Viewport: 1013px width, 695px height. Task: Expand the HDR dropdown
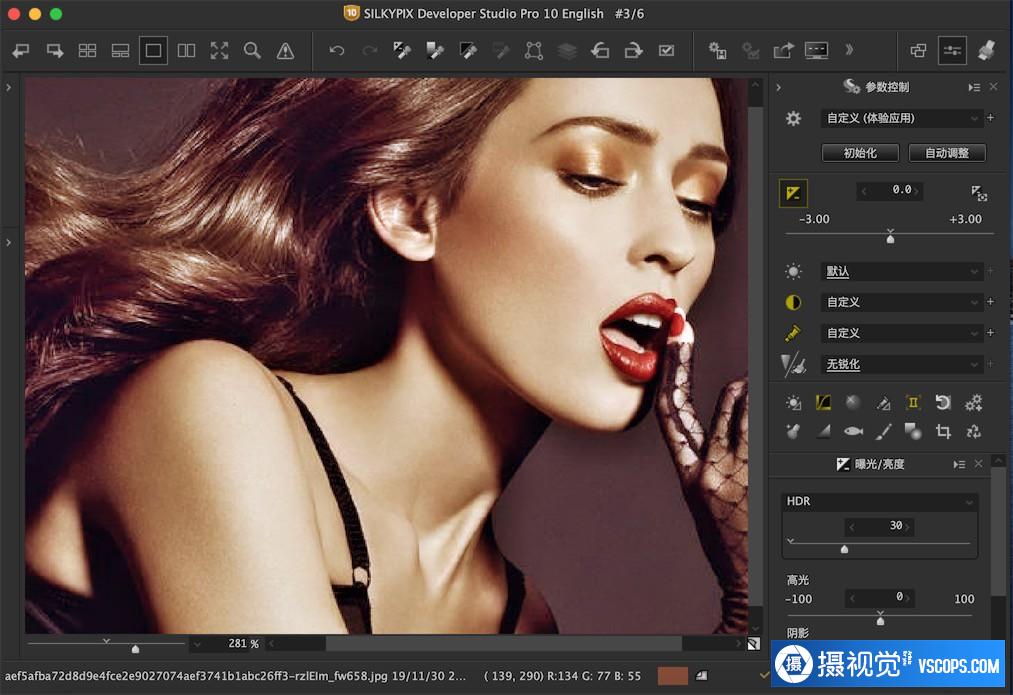879,502
